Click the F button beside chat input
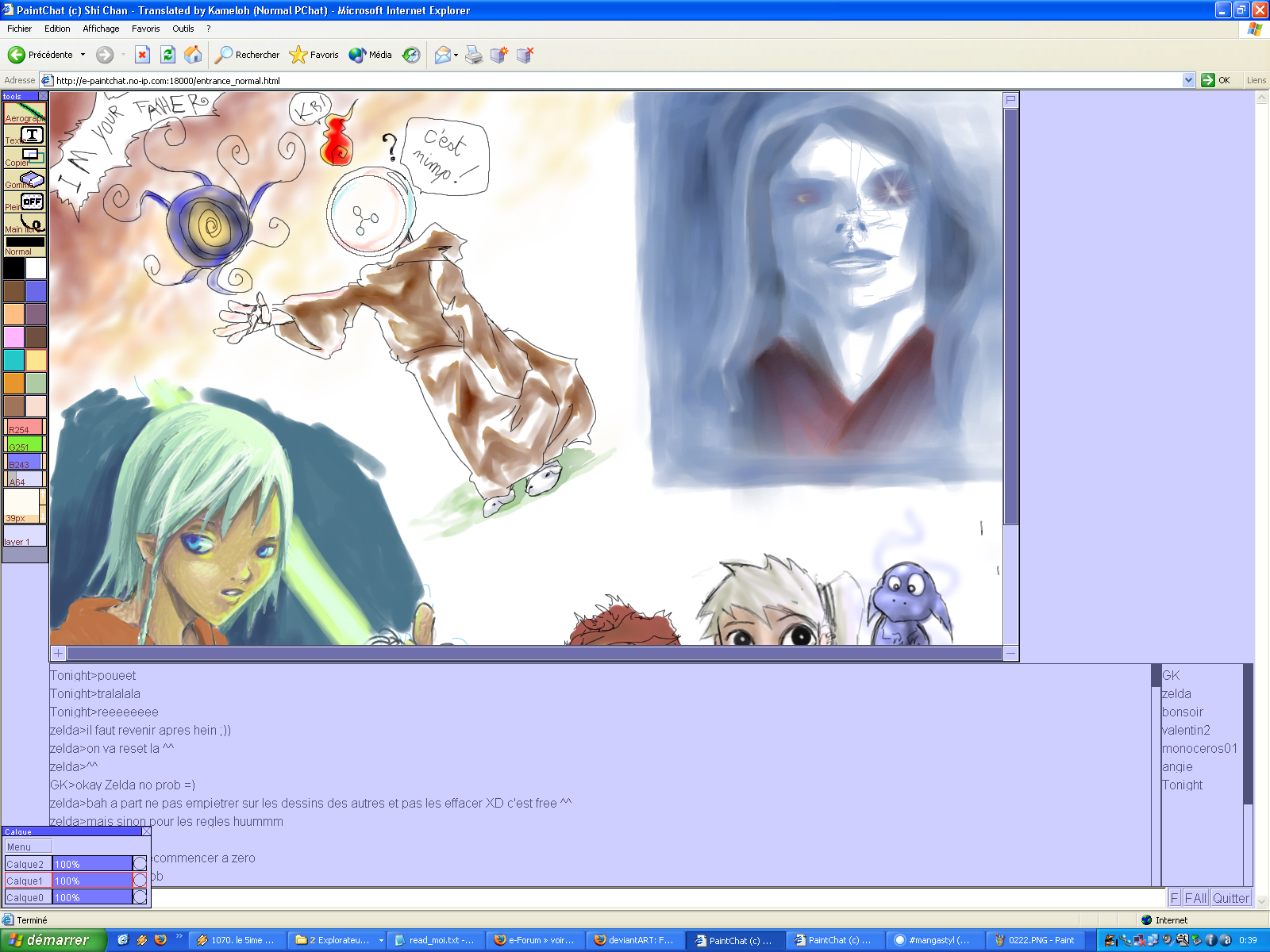Viewport: 1270px width, 952px height. (1175, 898)
